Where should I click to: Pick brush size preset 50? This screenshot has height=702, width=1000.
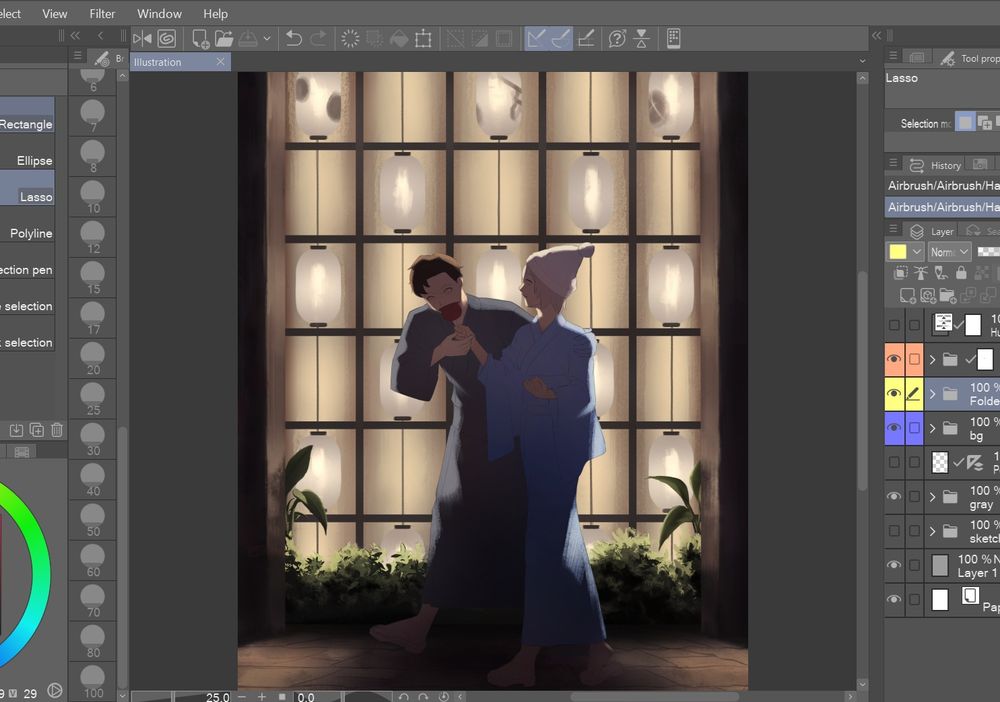pos(92,521)
